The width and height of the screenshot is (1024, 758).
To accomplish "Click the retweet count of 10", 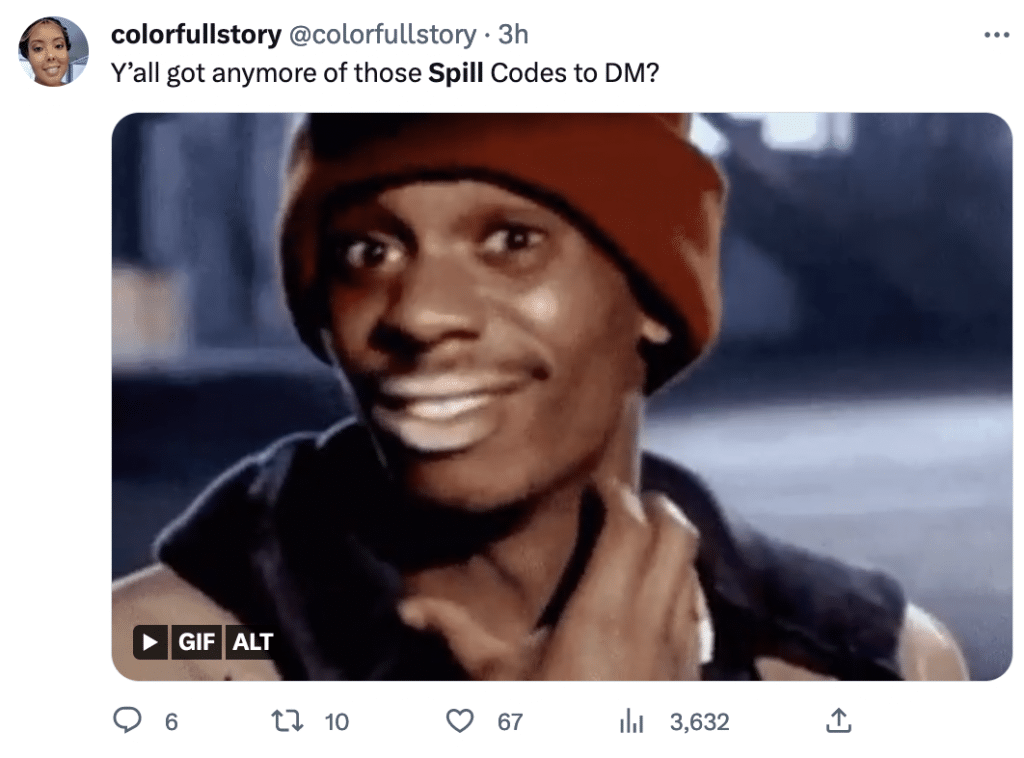I will point(337,721).
